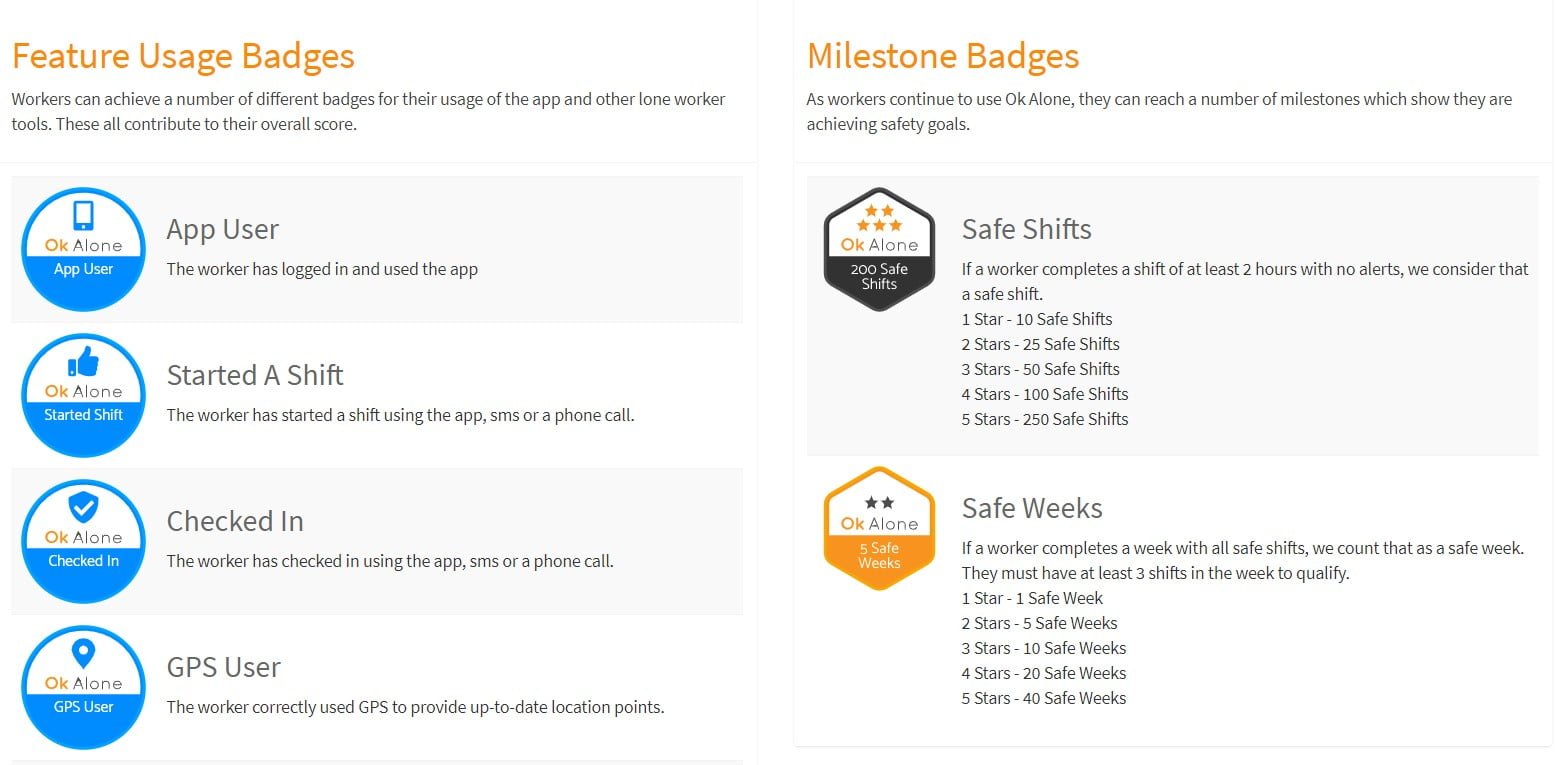The width and height of the screenshot is (1556, 765).
Task: Click the Safe Weeks title
Action: click(1032, 508)
